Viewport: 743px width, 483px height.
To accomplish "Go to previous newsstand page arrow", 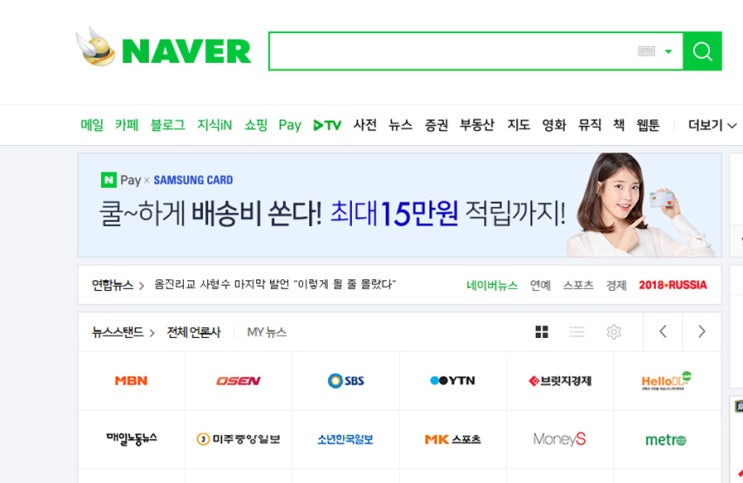I will click(x=663, y=332).
